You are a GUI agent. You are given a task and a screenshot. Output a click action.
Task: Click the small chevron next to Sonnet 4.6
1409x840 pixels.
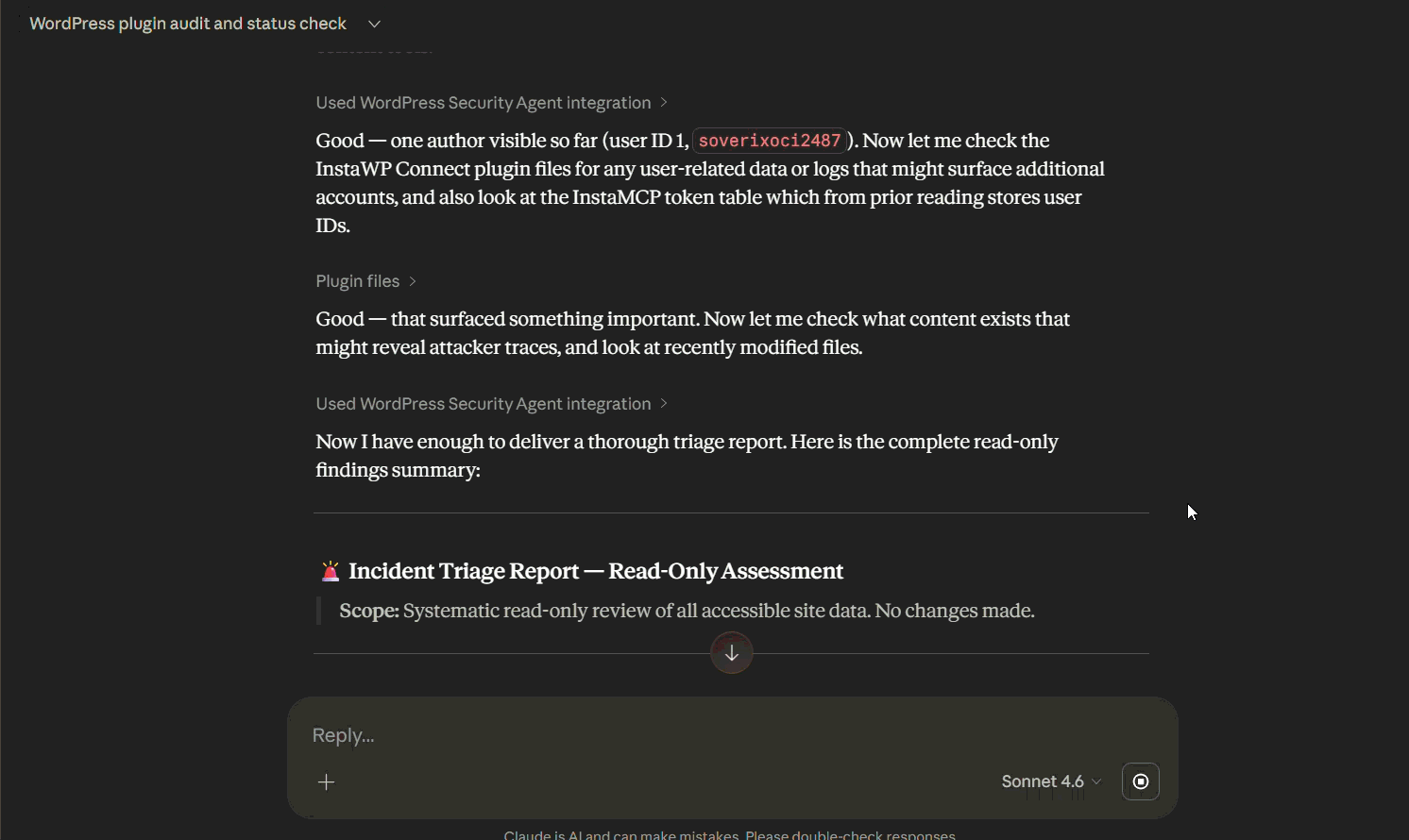[1096, 781]
